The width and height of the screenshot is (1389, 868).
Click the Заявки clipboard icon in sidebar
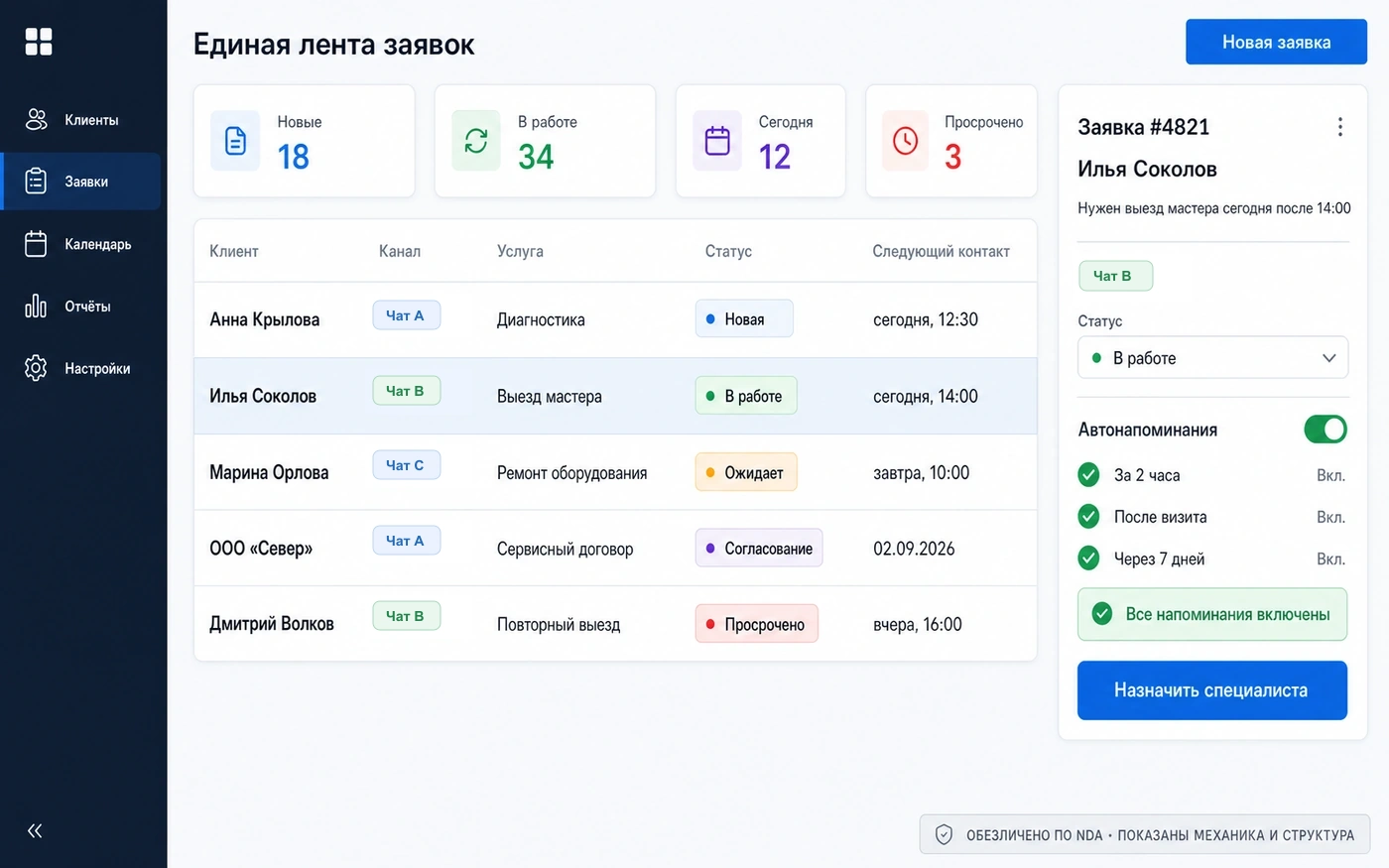tap(36, 182)
